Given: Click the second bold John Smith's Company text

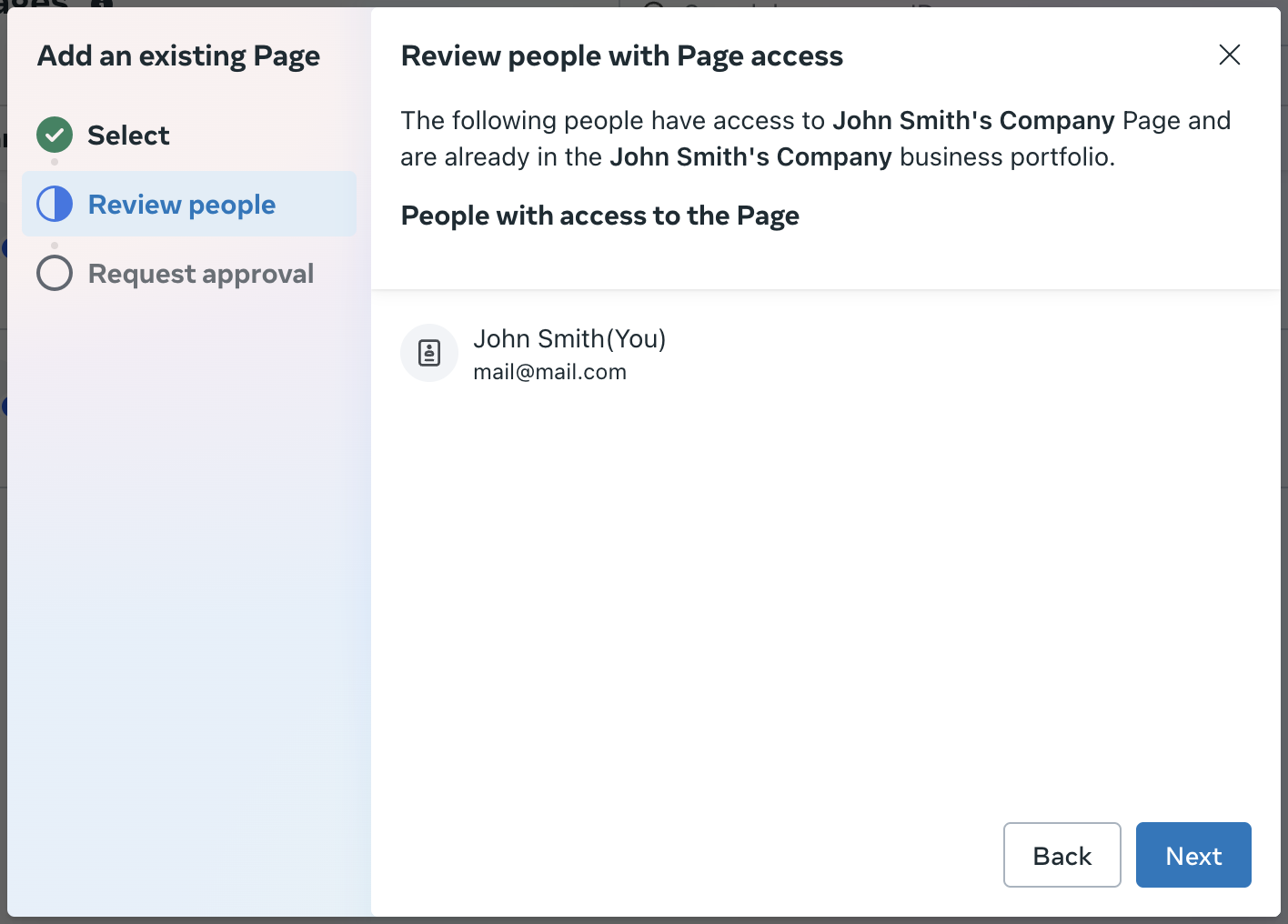Looking at the screenshot, I should coord(750,157).
